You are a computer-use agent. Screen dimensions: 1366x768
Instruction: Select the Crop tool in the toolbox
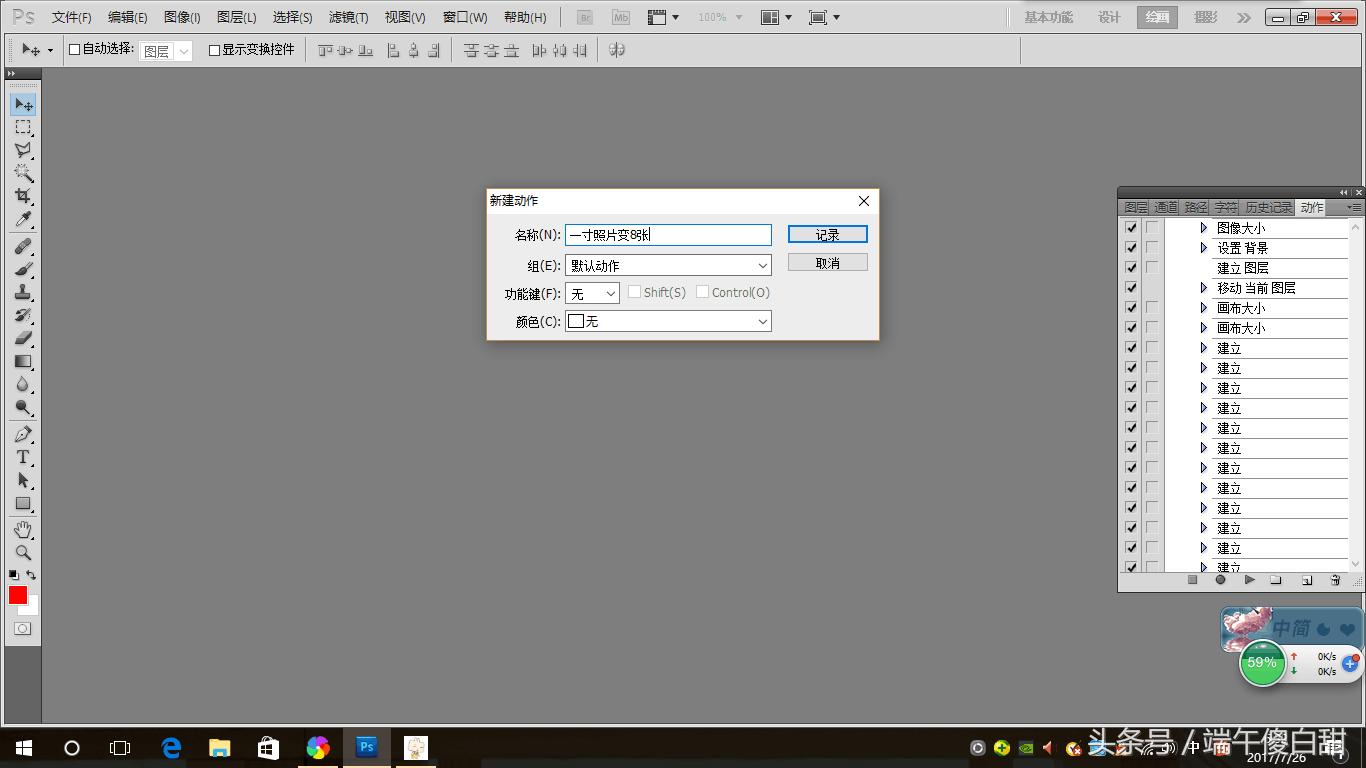pyautogui.click(x=23, y=196)
